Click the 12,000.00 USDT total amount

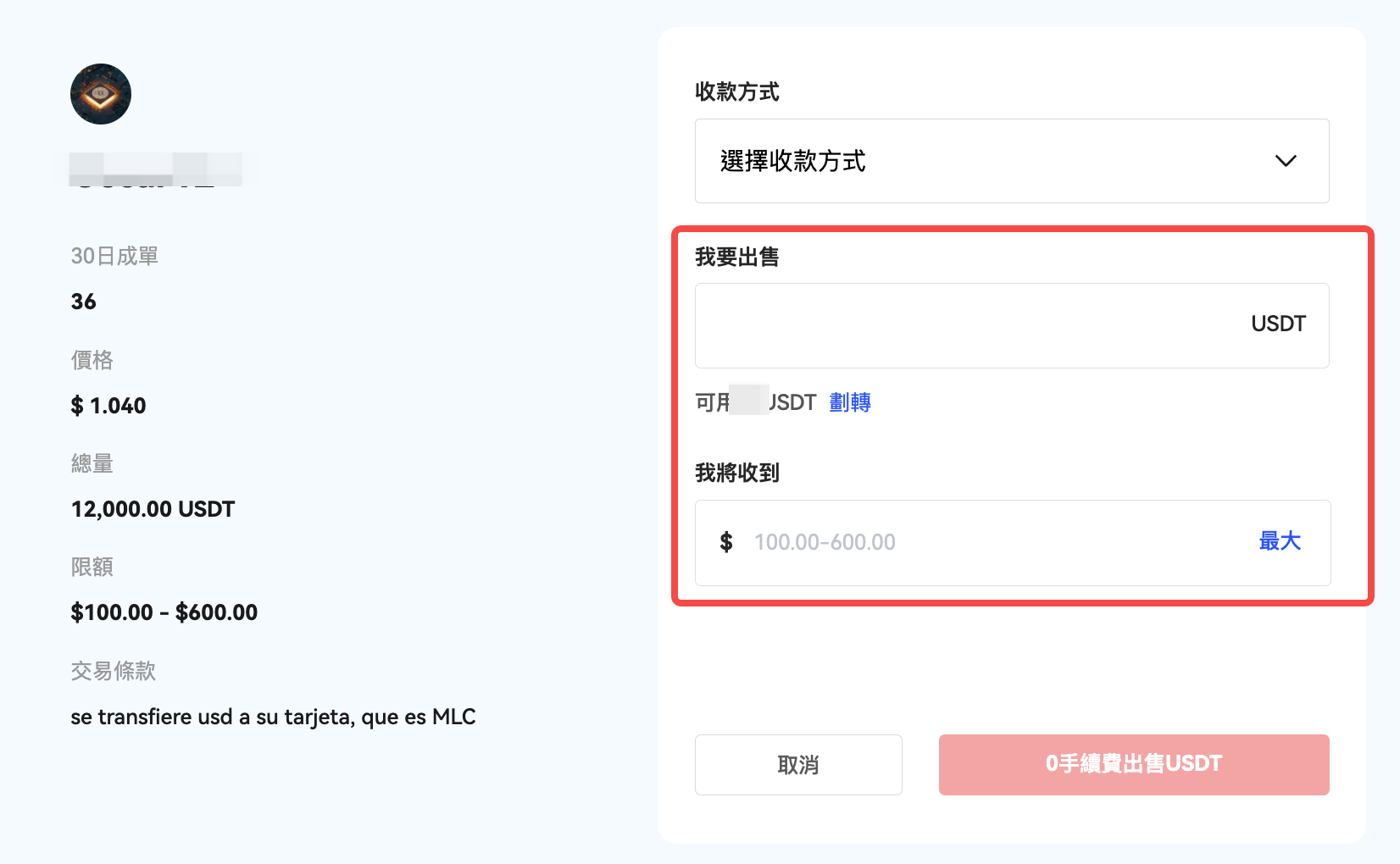[153, 509]
